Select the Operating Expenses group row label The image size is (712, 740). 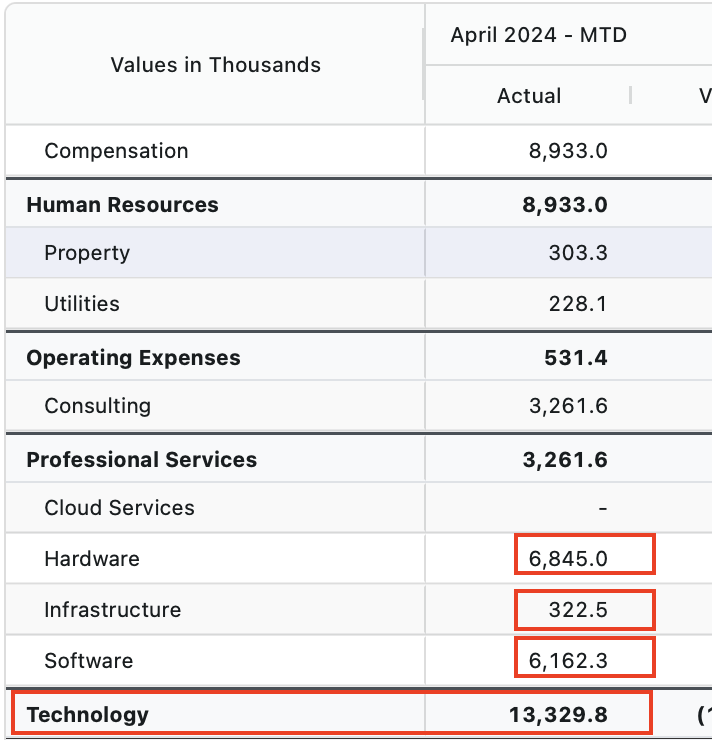(133, 358)
